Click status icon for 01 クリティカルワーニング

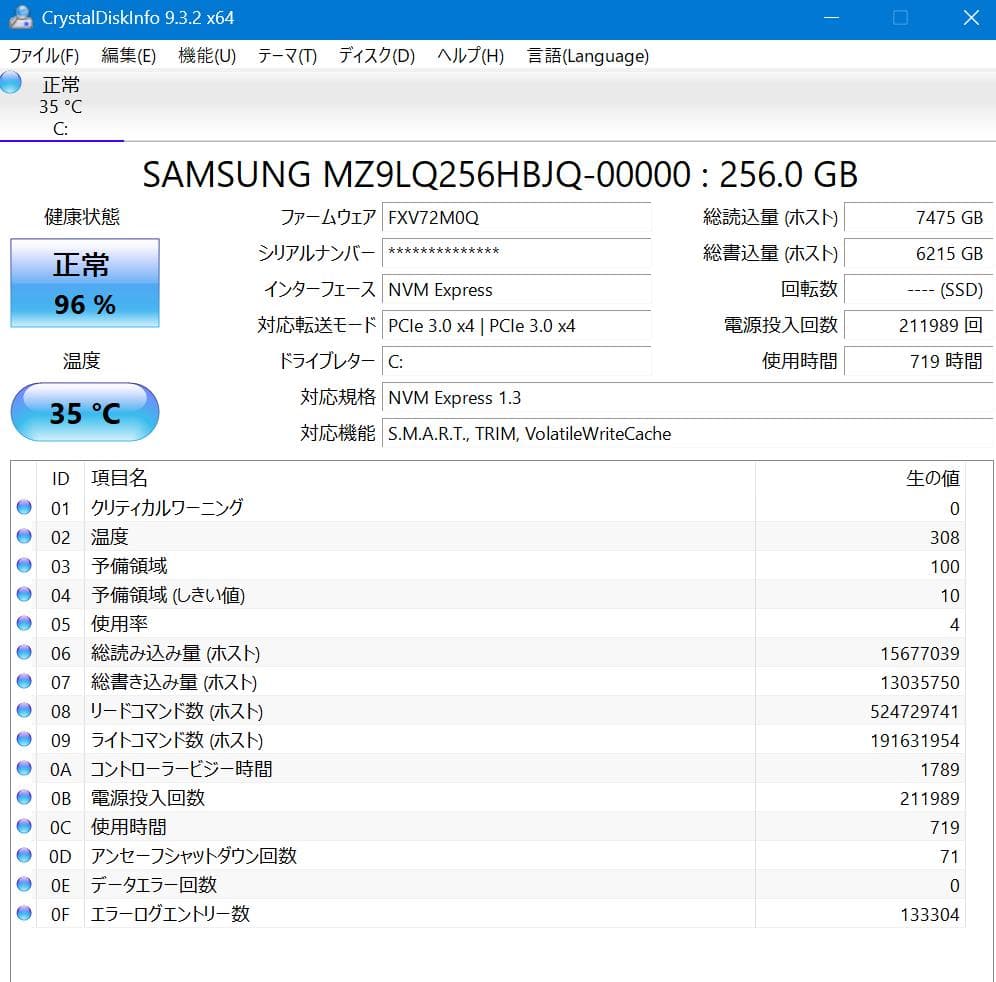coord(24,507)
